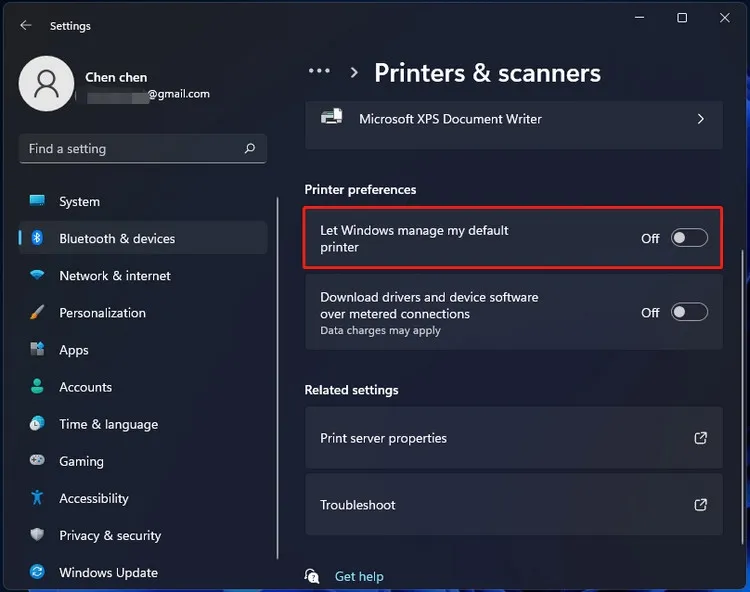Click the Related settings heading
750x592 pixels.
coord(351,390)
